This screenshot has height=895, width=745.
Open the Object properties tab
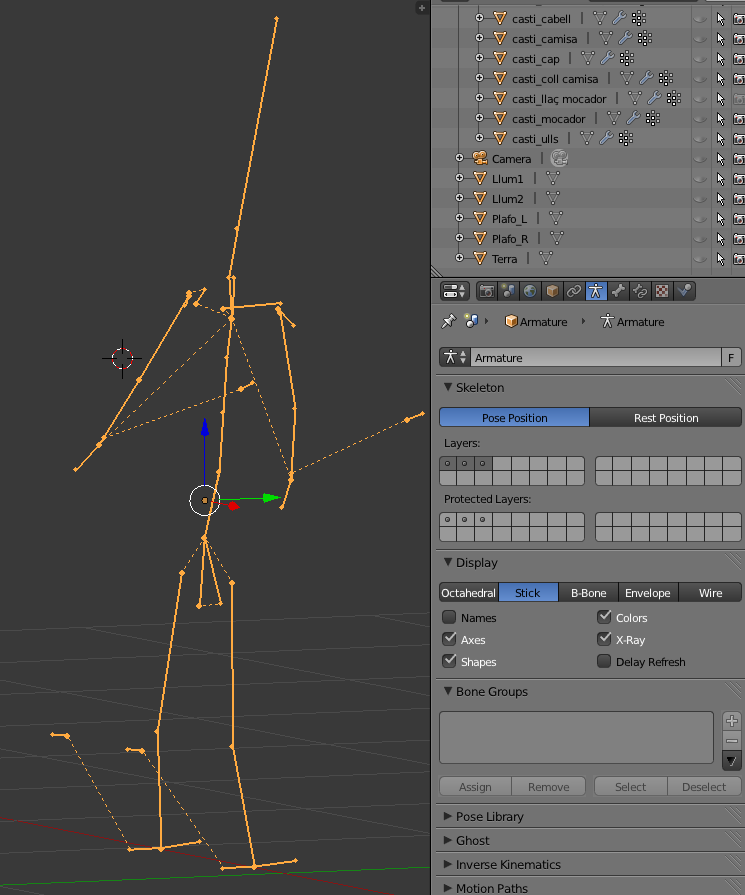click(552, 291)
